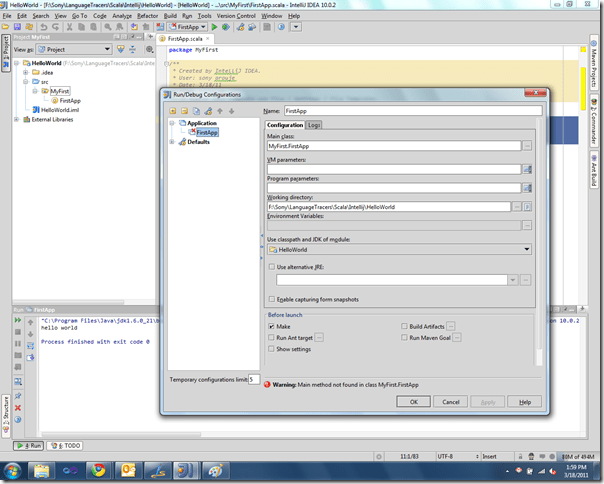Click the remove configuration icon
This screenshot has height=484, width=604.
point(184,110)
